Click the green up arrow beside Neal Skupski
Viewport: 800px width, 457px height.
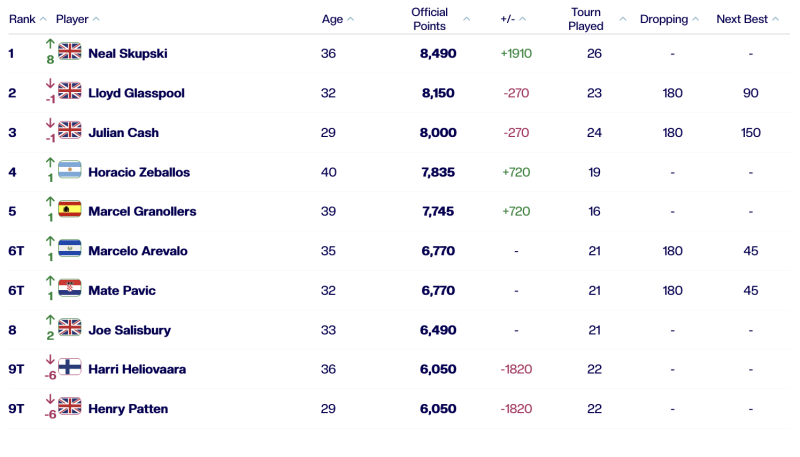tap(50, 44)
